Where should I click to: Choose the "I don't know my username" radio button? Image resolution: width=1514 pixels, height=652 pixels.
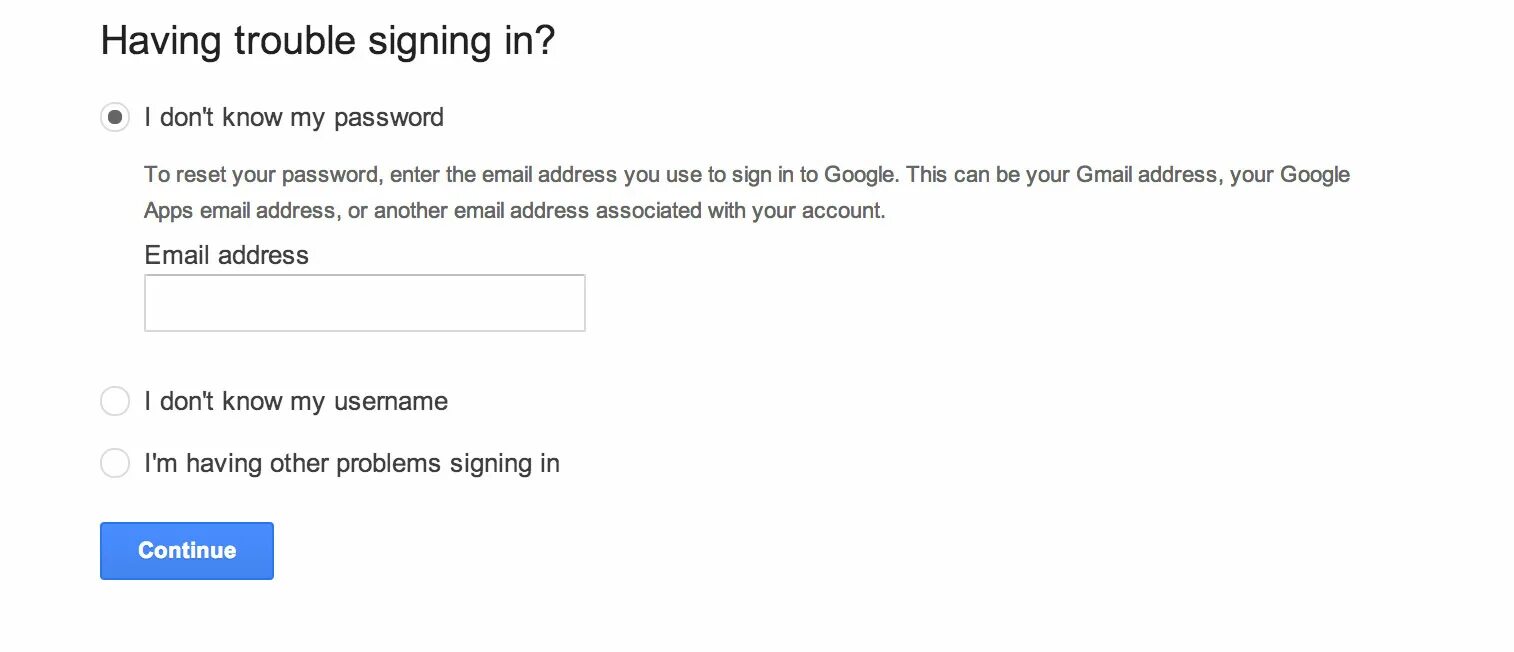[116, 402]
